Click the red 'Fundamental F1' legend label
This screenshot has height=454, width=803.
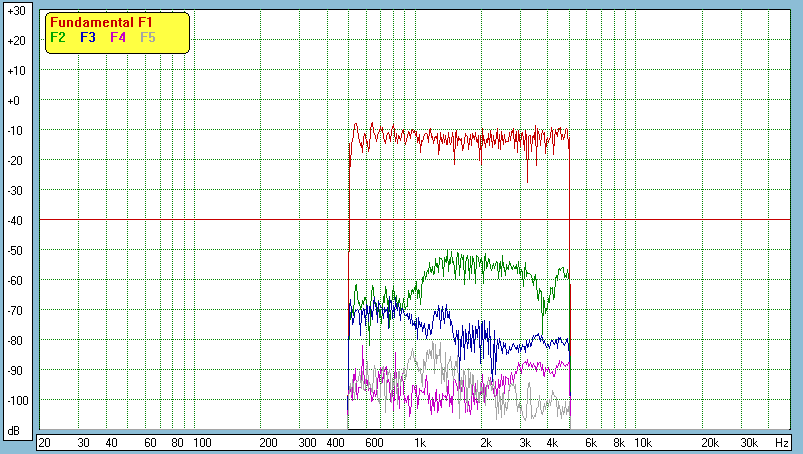(101, 23)
